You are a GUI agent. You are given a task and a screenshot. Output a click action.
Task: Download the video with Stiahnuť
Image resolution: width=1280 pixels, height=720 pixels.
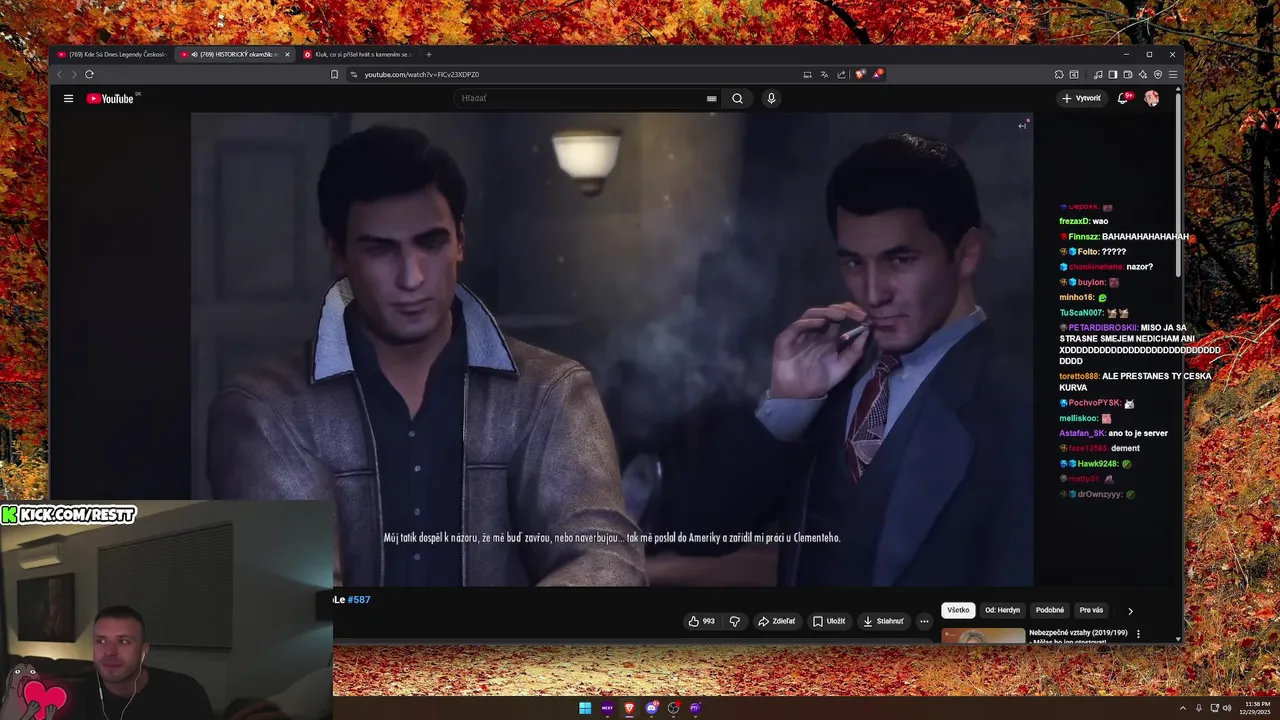coord(883,621)
